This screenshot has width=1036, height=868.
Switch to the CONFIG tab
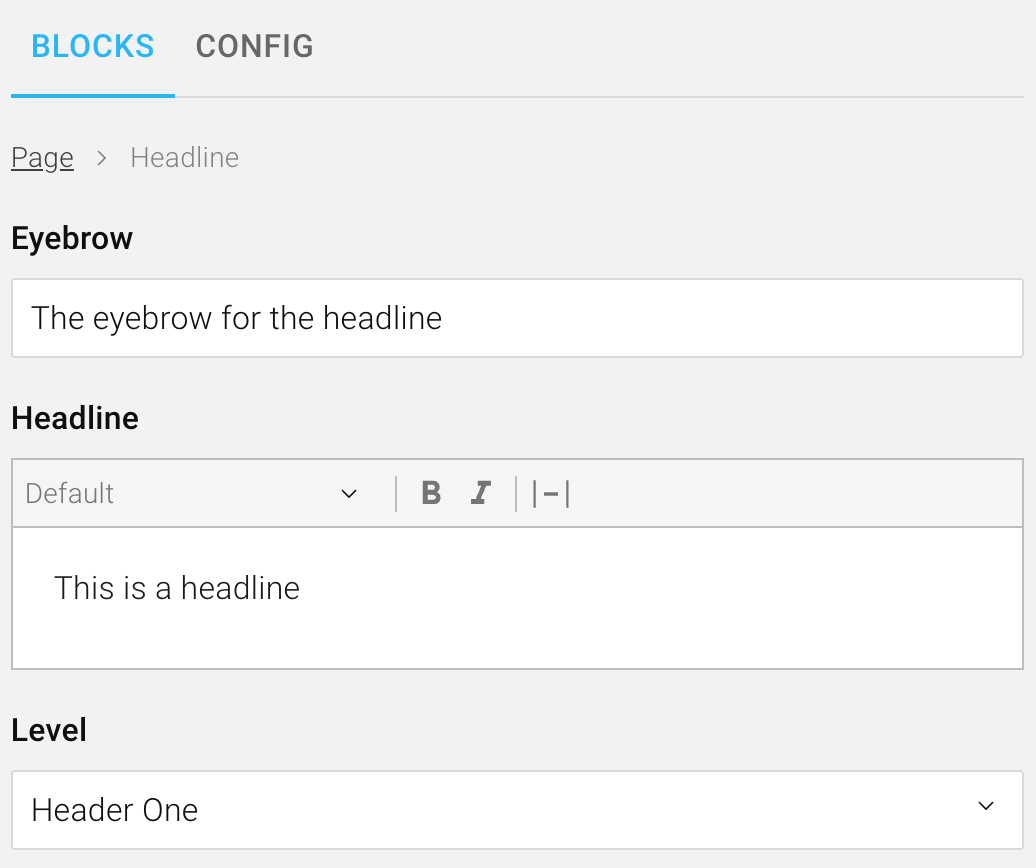pyautogui.click(x=254, y=46)
